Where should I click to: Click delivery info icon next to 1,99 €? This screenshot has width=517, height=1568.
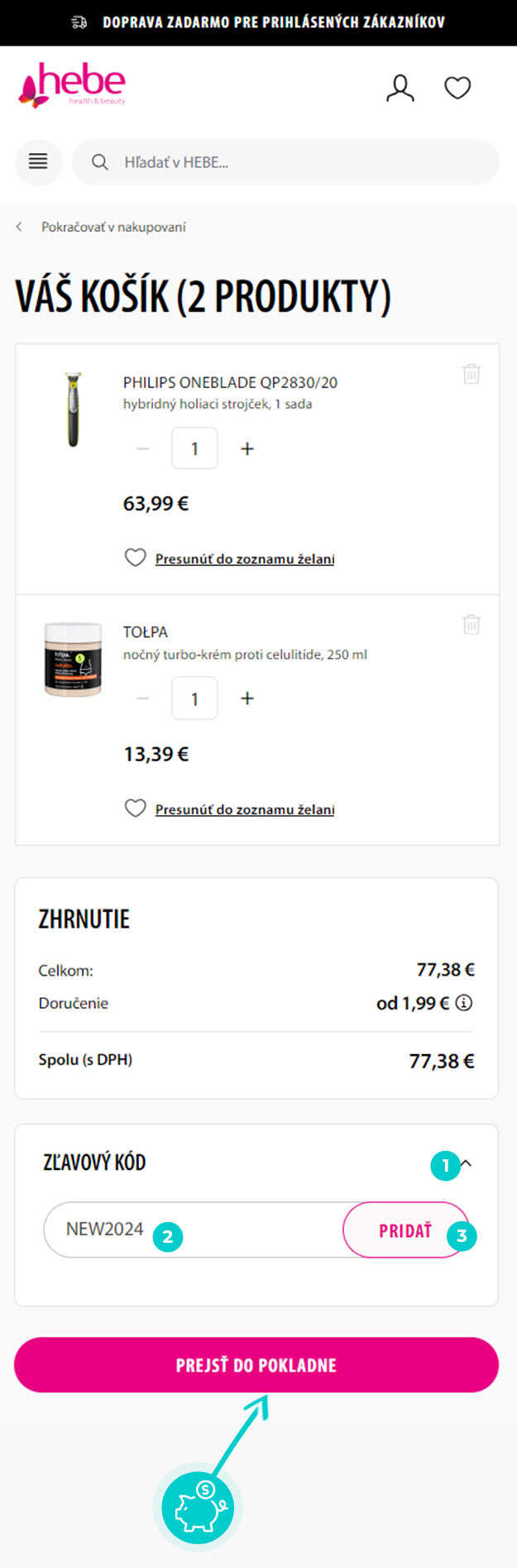[x=465, y=1003]
